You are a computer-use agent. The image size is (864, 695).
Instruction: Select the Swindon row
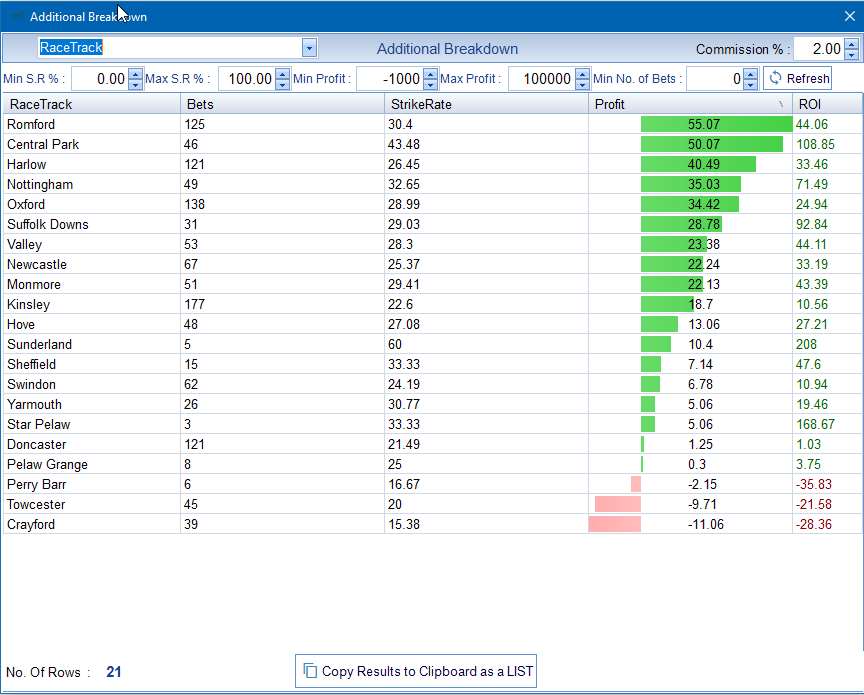433,384
